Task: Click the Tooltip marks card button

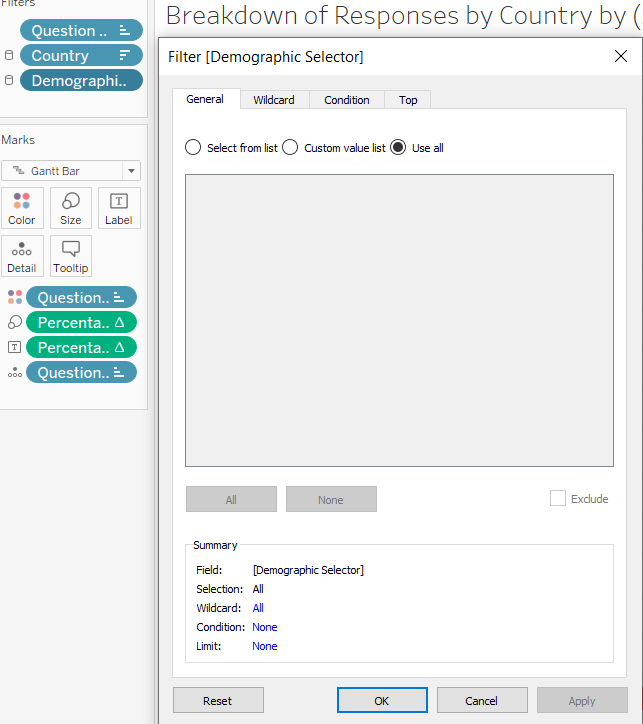Action: 71,256
